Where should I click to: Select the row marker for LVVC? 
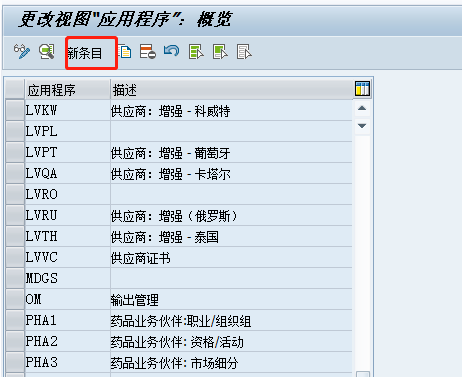pyautogui.click(x=15, y=257)
